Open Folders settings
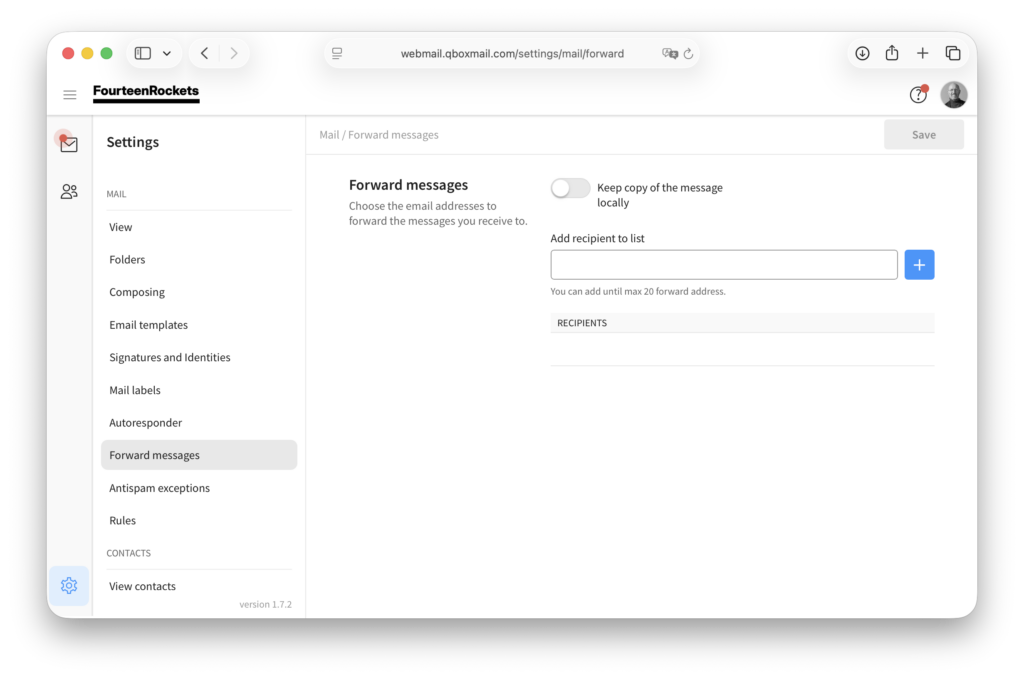Image resolution: width=1024 pixels, height=680 pixels. pyautogui.click(x=199, y=259)
